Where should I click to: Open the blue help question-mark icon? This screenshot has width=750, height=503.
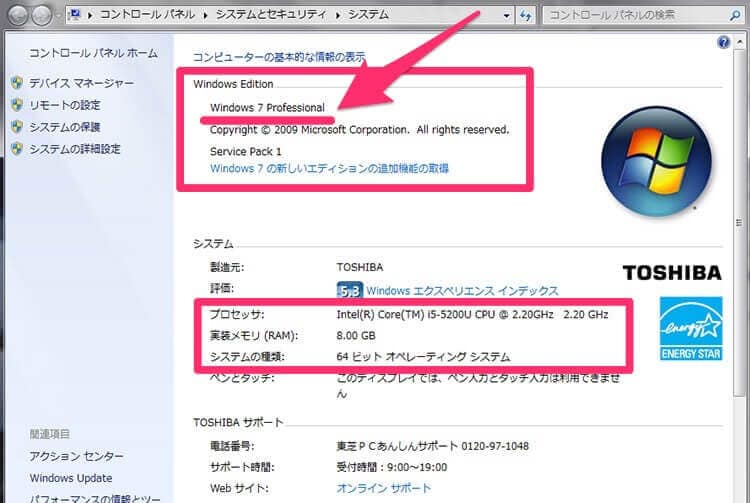click(x=723, y=43)
